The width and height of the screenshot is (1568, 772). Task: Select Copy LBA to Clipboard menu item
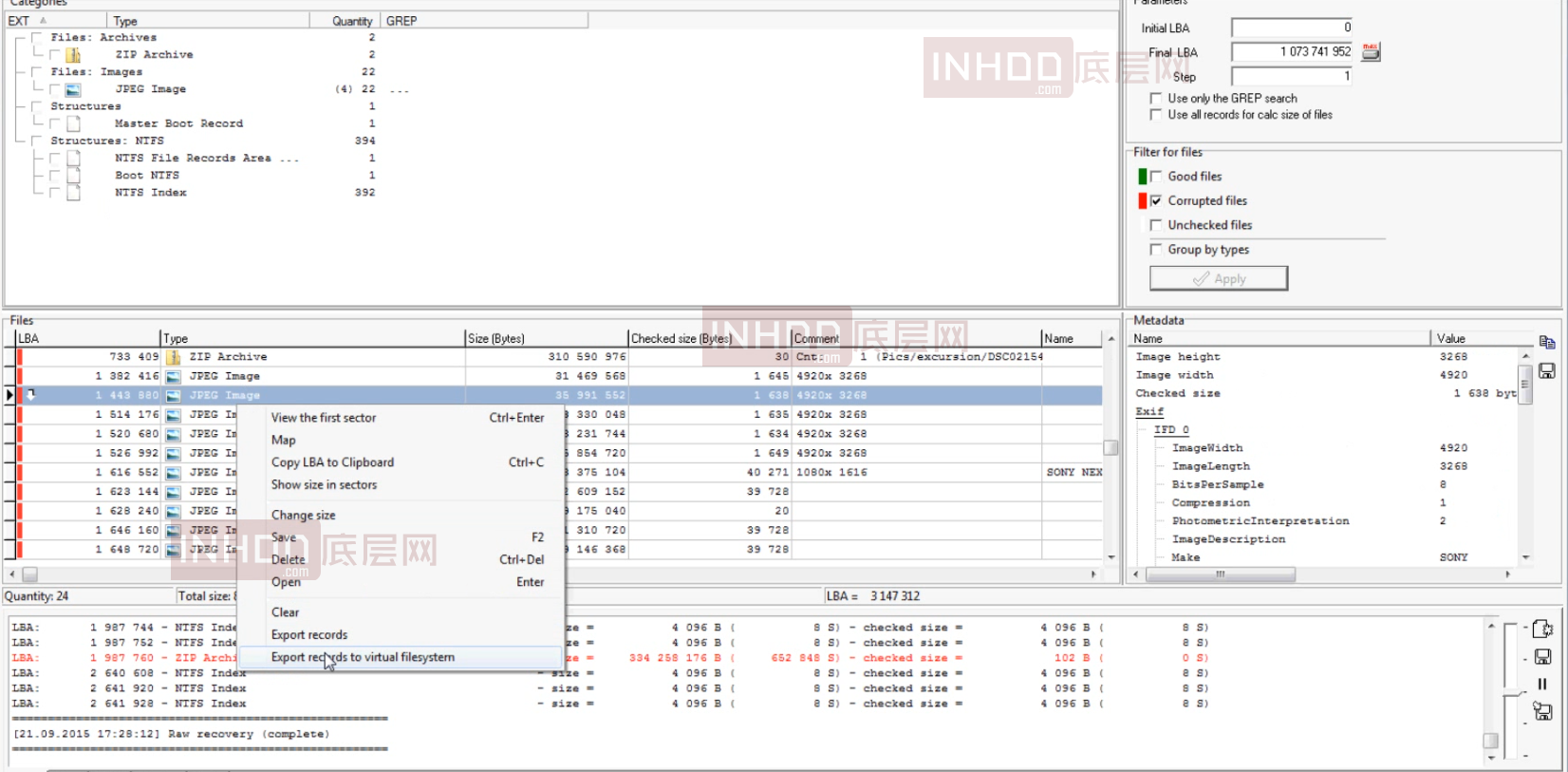coord(332,462)
